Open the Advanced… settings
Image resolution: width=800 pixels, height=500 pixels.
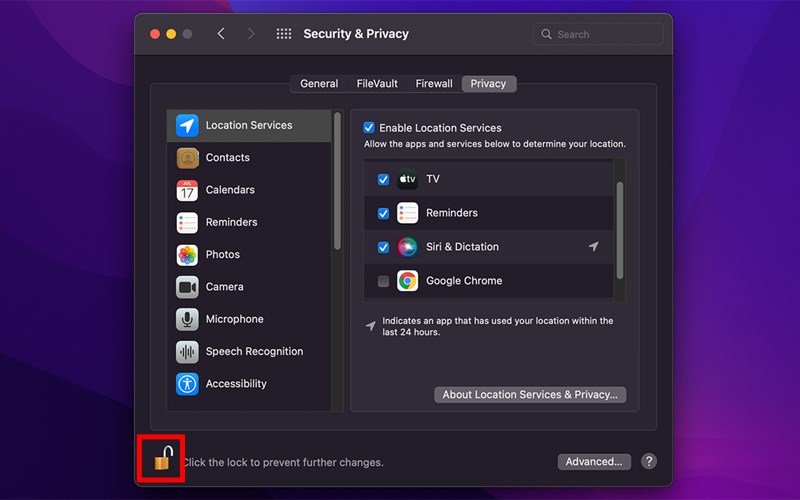click(594, 462)
